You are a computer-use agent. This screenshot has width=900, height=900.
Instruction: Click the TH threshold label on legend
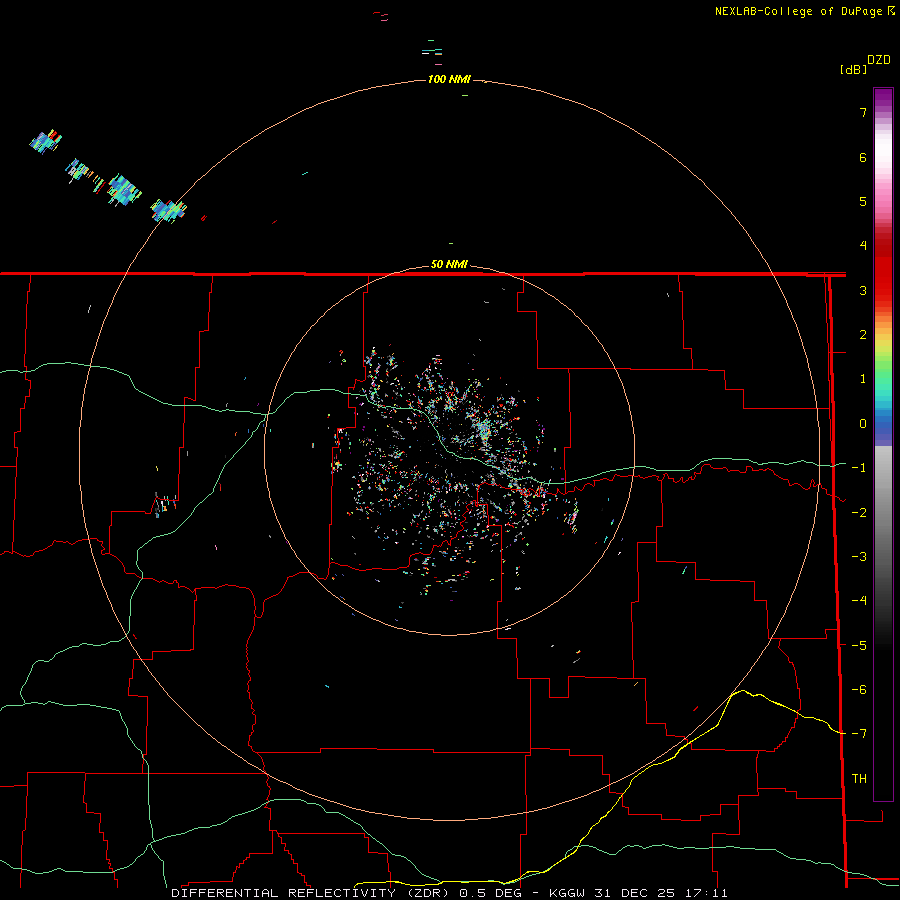[x=859, y=778]
